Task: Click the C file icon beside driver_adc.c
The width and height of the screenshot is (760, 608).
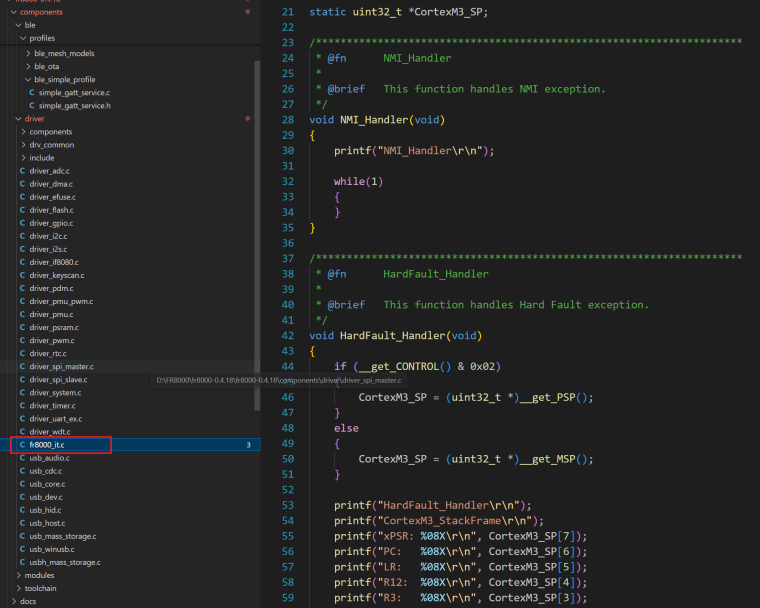Action: [22, 171]
